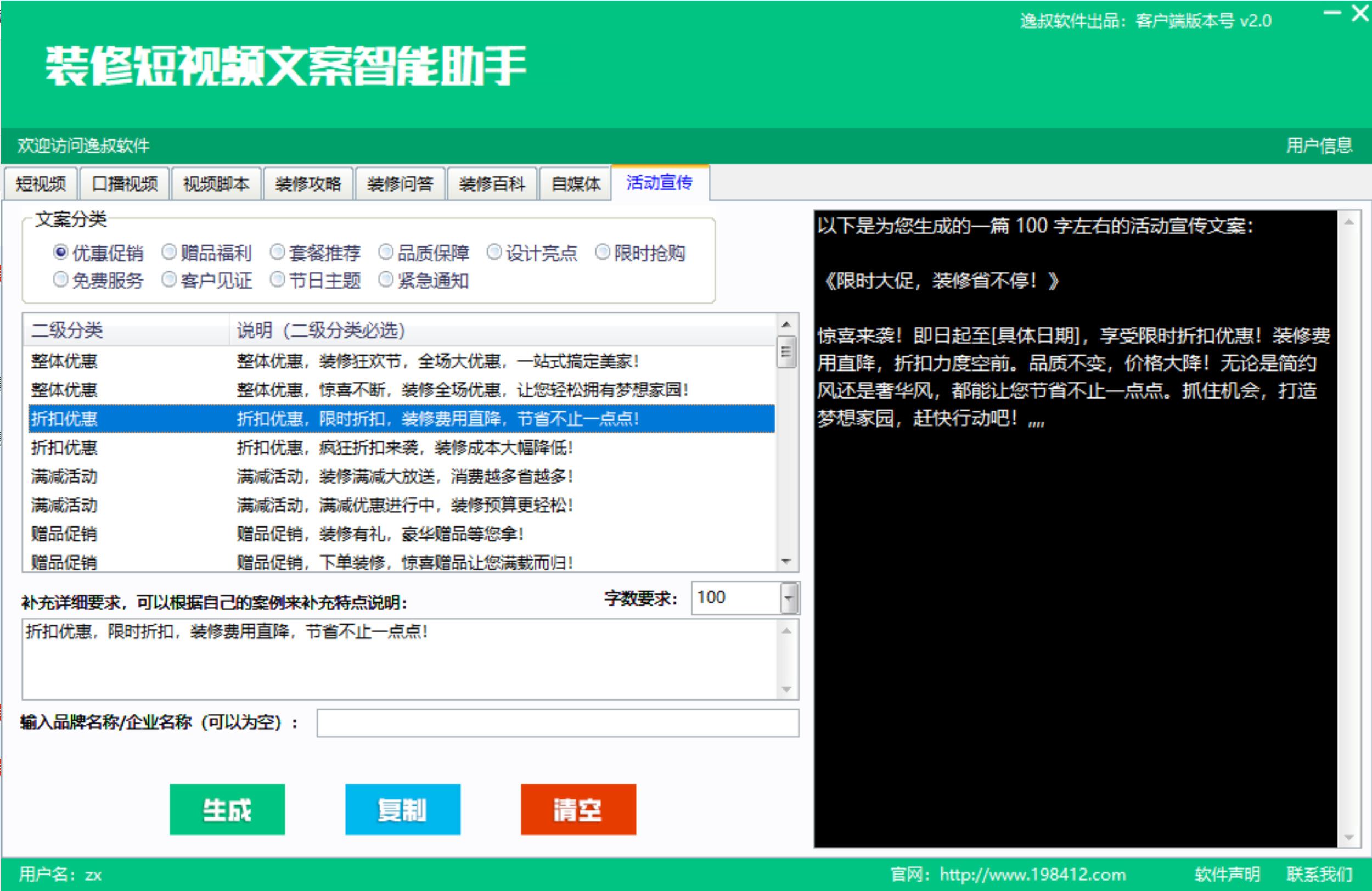
Task: Open the 联系我们 link
Action: tap(1319, 875)
